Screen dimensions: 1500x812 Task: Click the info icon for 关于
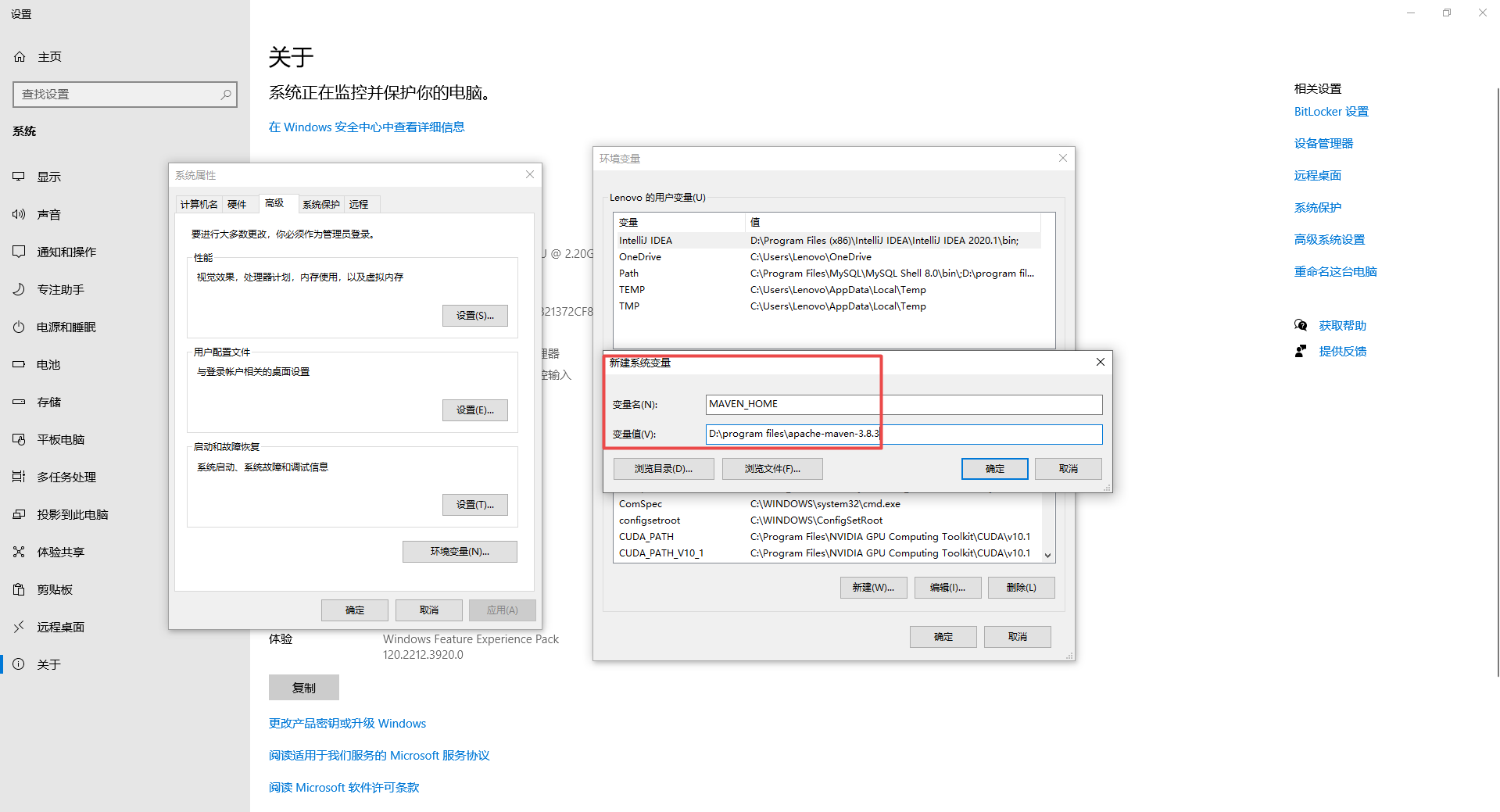(19, 664)
